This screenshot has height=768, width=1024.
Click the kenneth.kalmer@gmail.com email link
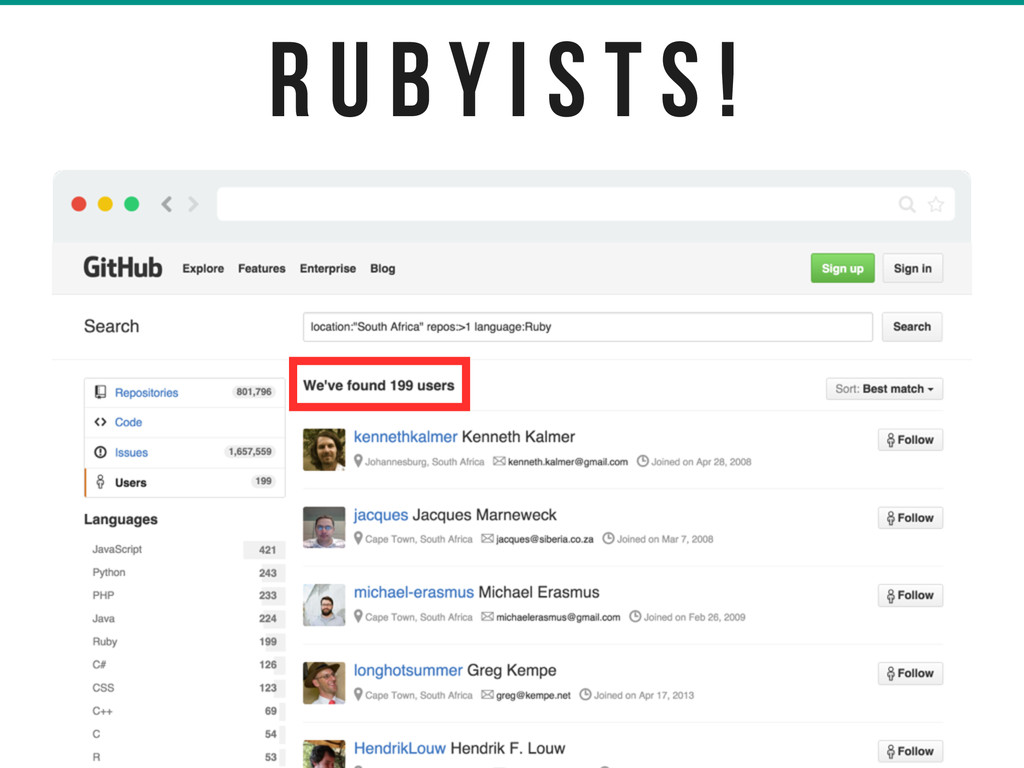(568, 462)
